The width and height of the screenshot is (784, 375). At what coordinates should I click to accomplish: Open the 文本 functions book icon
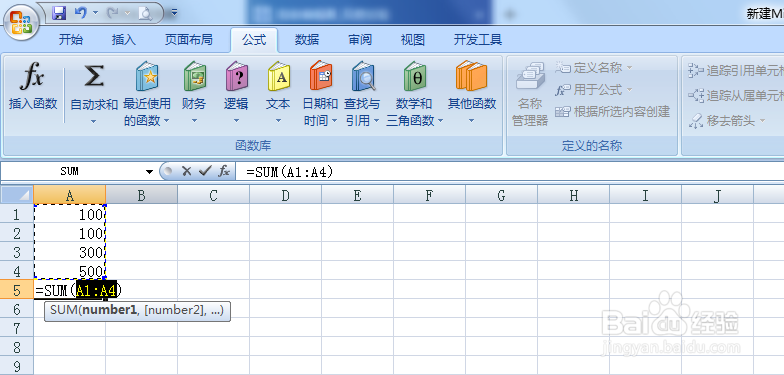coord(278,76)
